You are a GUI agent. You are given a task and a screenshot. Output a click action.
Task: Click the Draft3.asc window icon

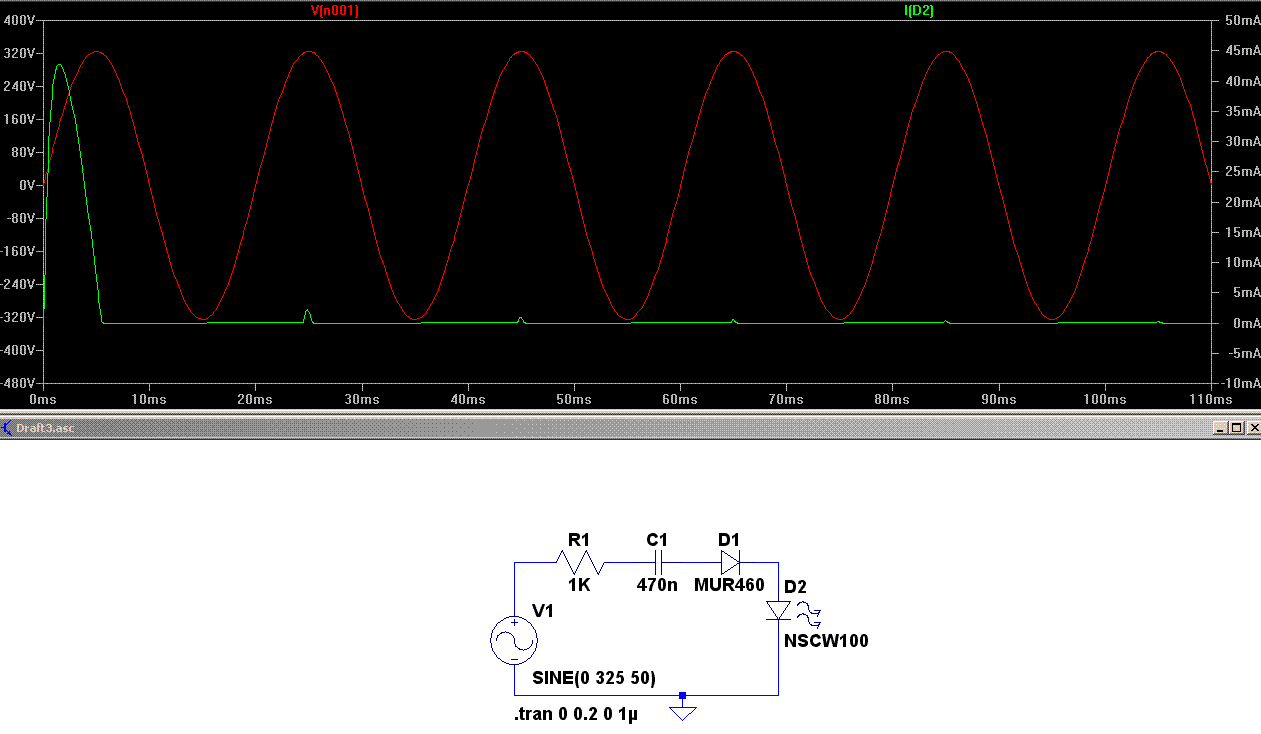coord(8,428)
